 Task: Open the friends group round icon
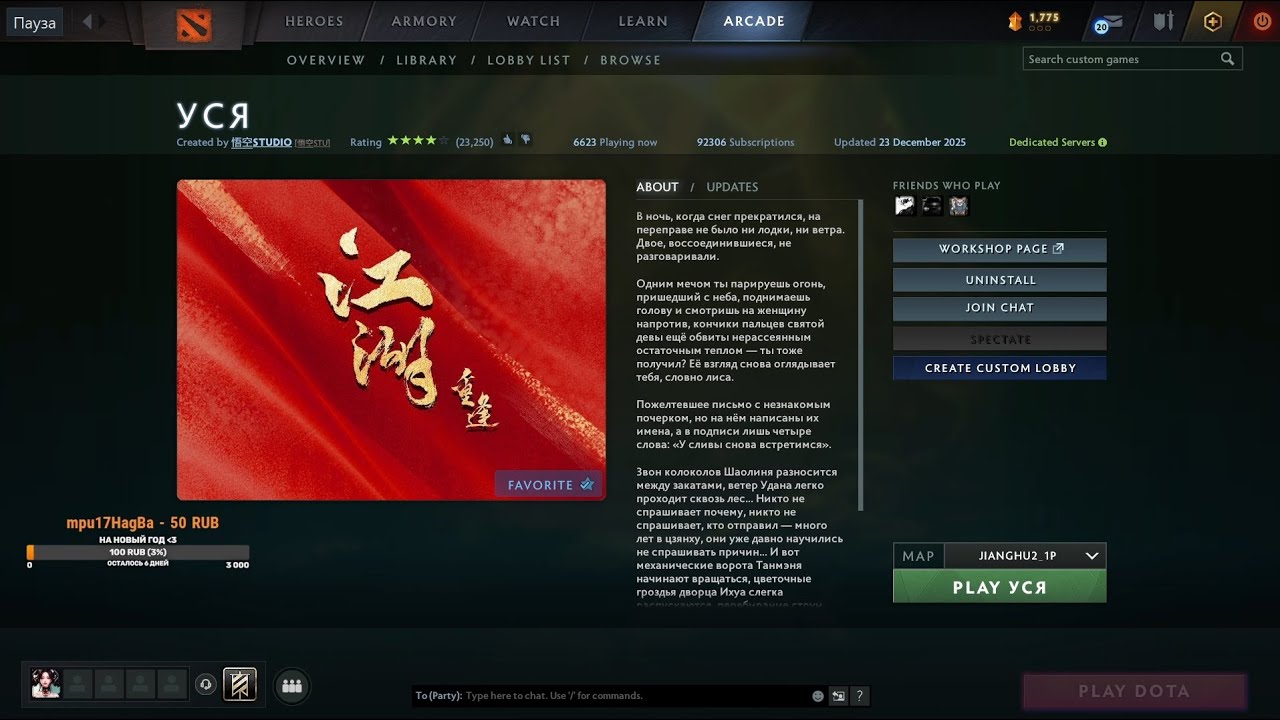(292, 686)
